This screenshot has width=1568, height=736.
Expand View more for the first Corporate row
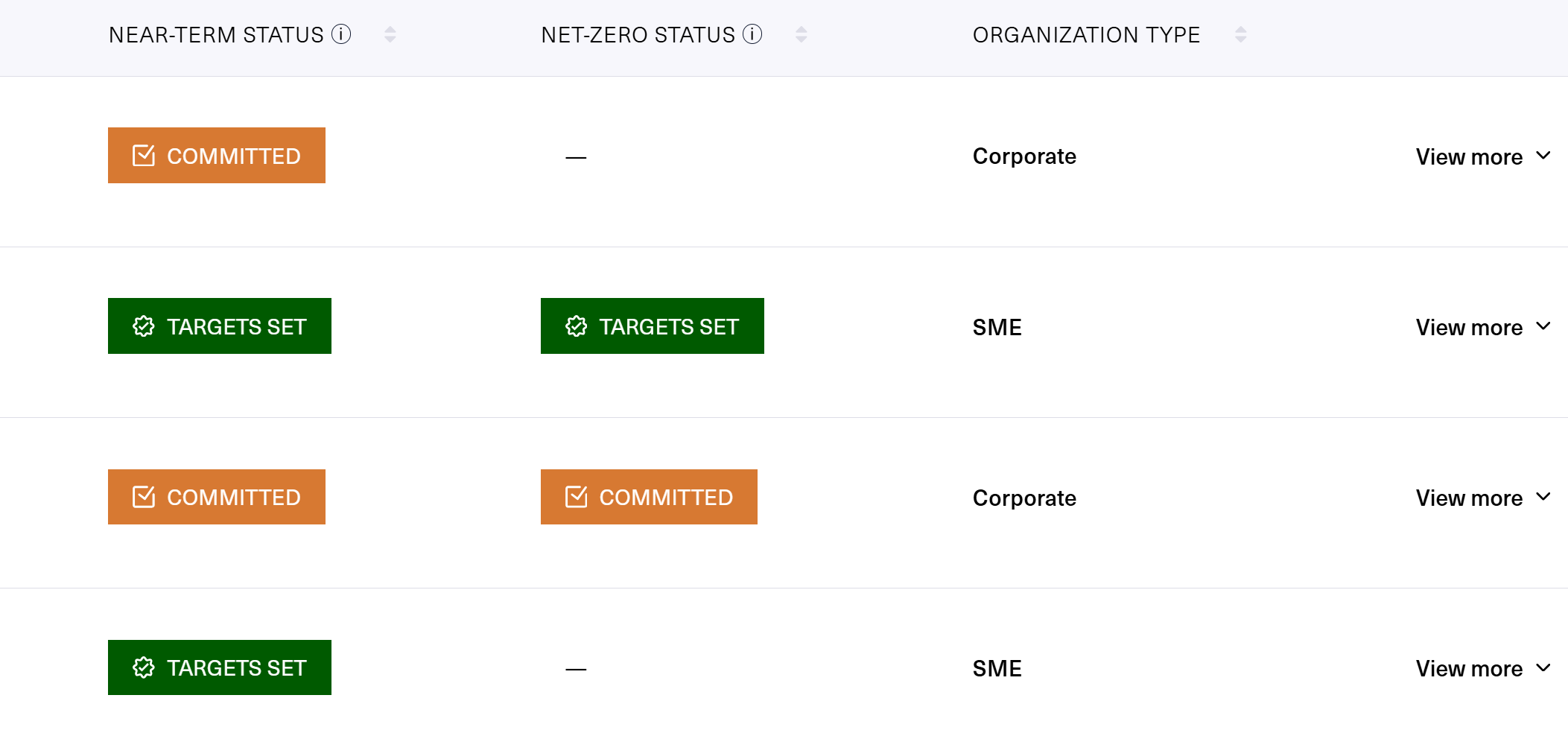click(x=1482, y=156)
